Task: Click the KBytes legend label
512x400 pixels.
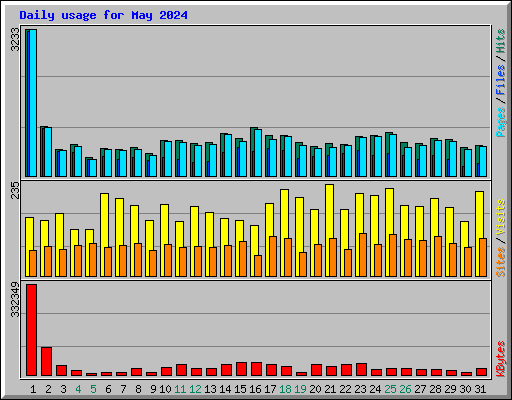Action: coord(501,359)
